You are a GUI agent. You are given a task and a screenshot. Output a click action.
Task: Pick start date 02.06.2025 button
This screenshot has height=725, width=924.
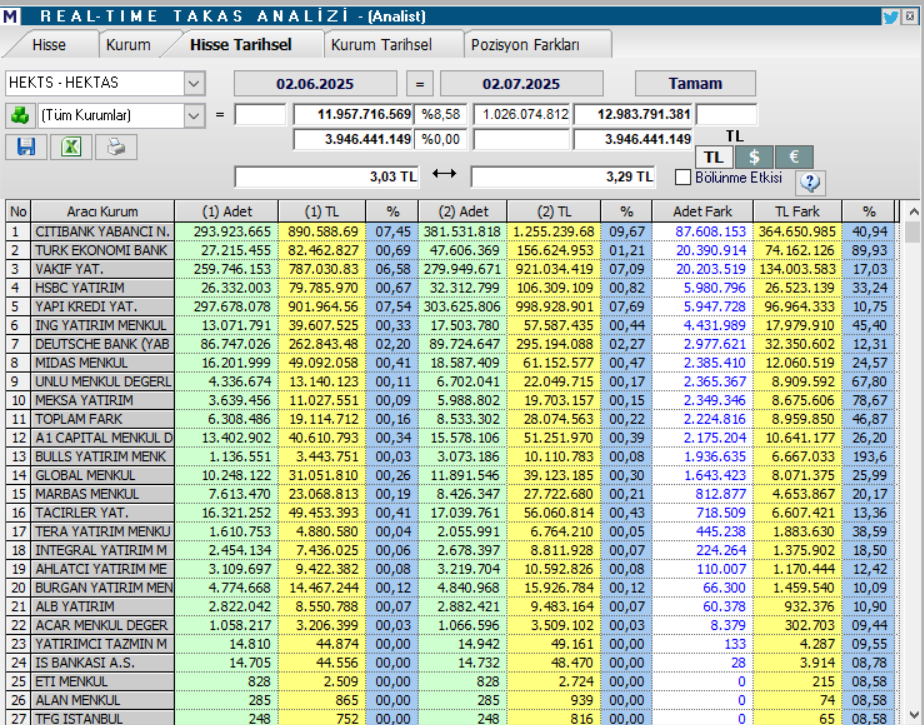click(x=315, y=84)
